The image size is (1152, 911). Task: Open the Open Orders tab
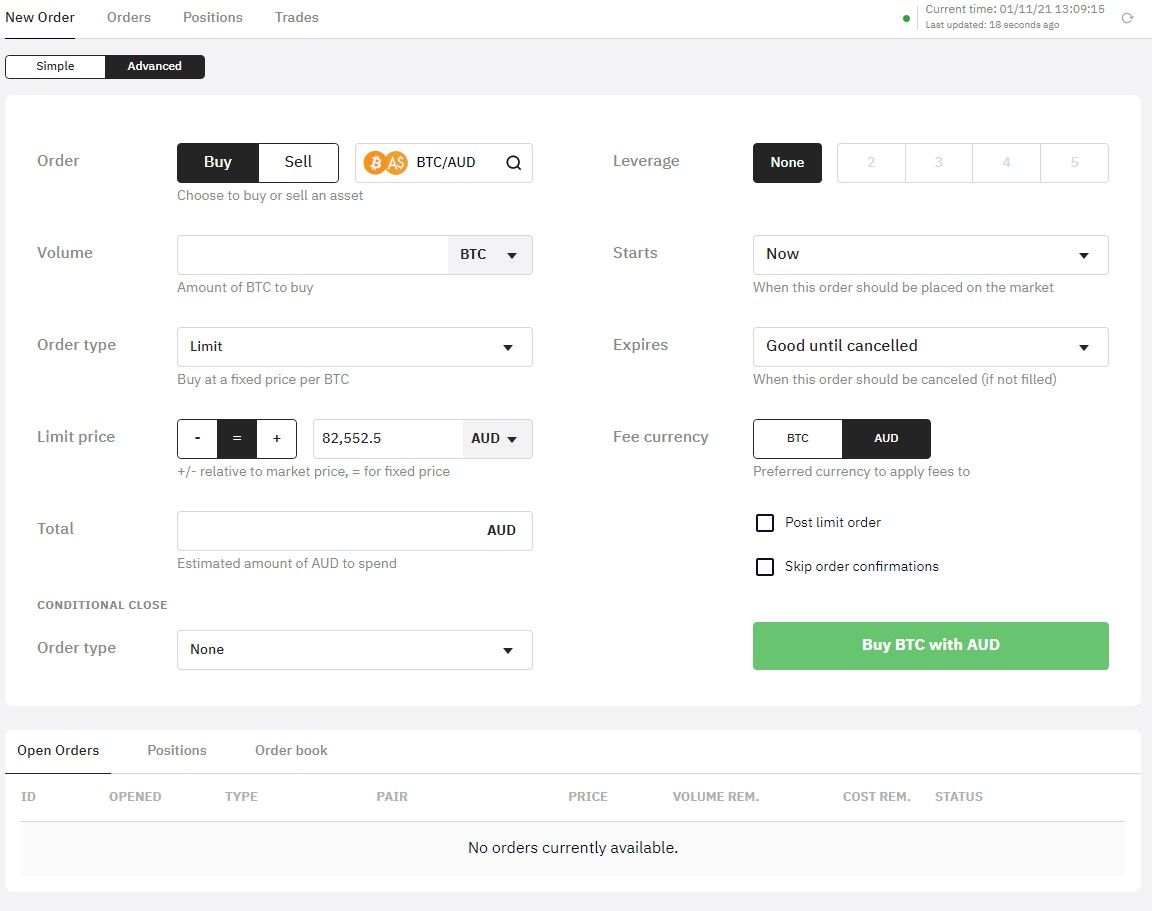58,750
